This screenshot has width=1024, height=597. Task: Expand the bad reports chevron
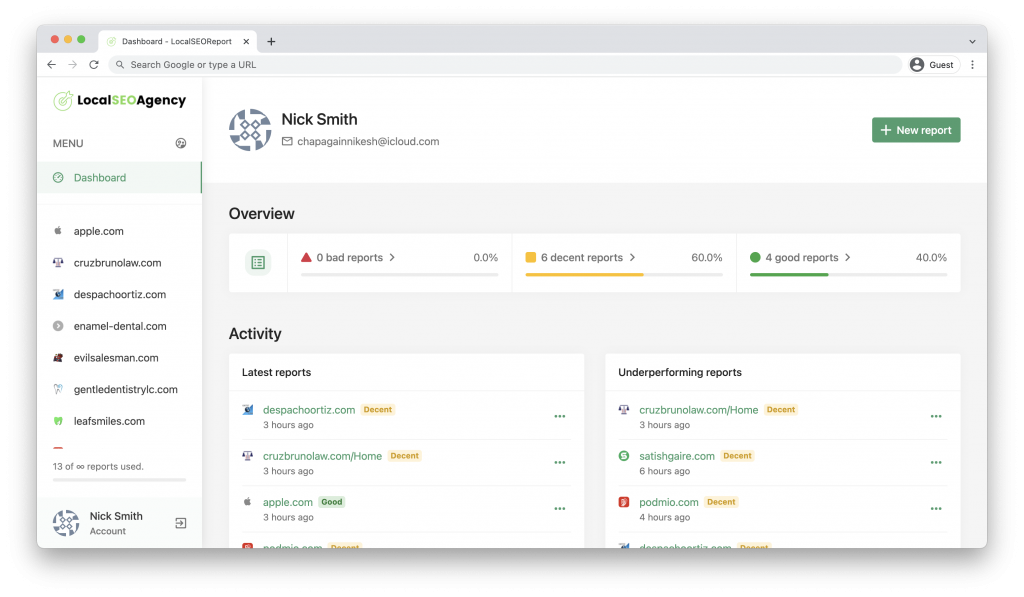[x=392, y=257]
